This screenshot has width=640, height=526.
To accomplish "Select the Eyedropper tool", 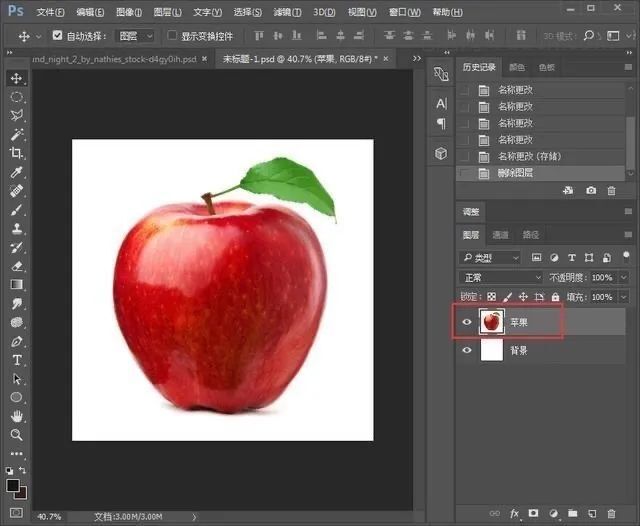I will pyautogui.click(x=16, y=172).
